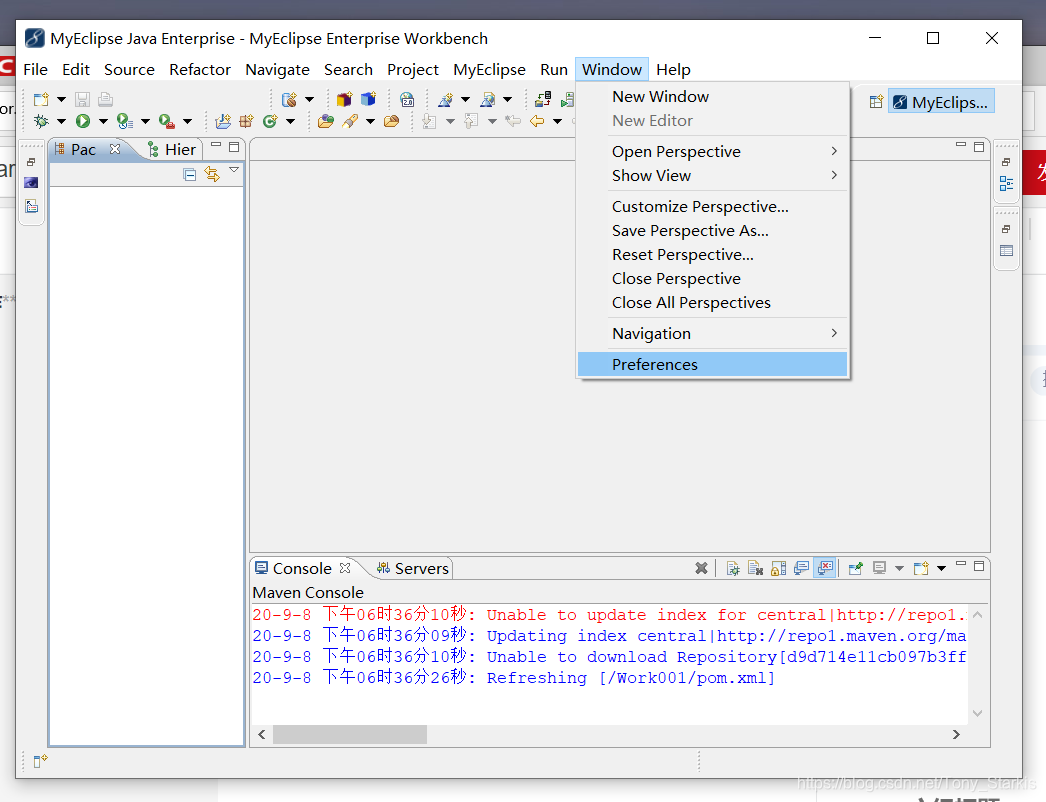Select Customize Perspective... entry

(x=712, y=207)
